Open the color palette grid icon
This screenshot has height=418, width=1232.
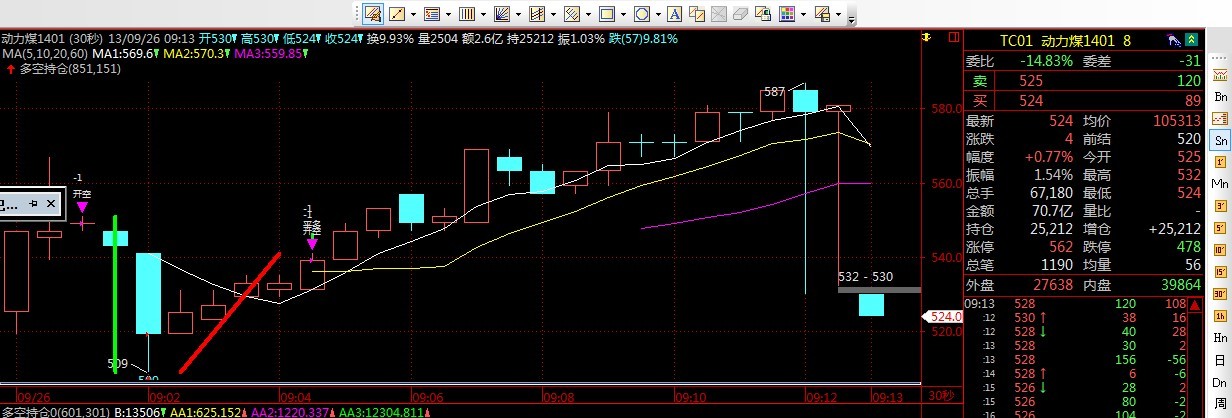pos(787,14)
